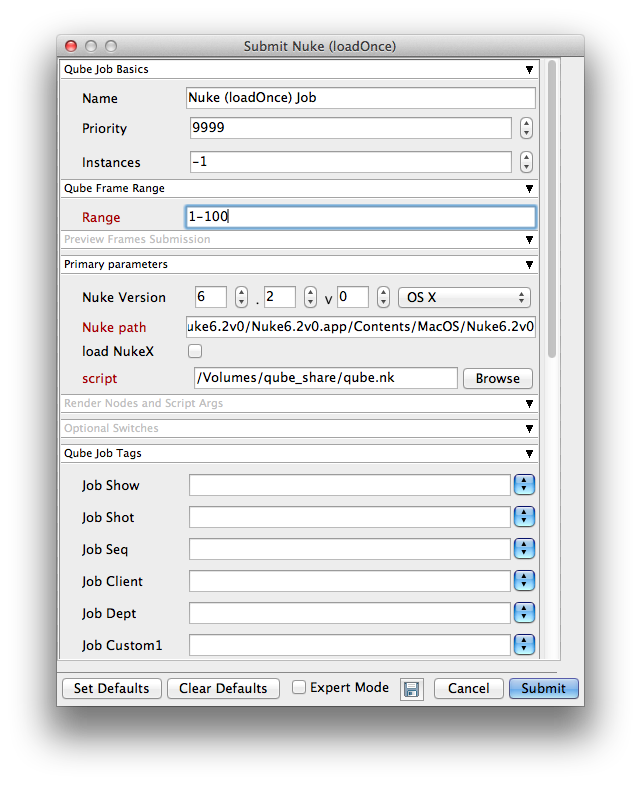This screenshot has height=785, width=641.
Task: Open the Job Custom1 dropdown arrow
Action: (524, 645)
